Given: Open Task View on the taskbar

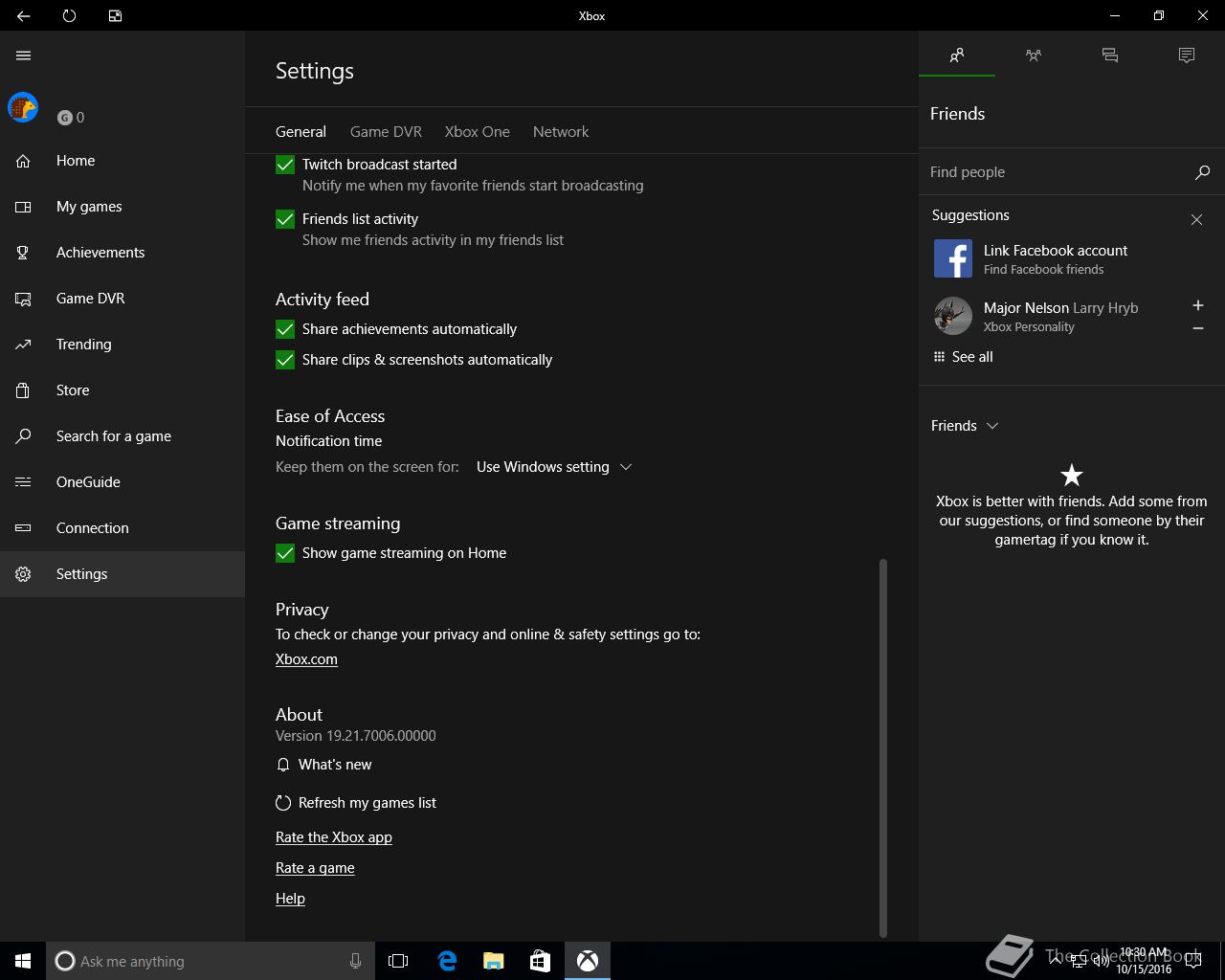Looking at the screenshot, I should pyautogui.click(x=398, y=961).
